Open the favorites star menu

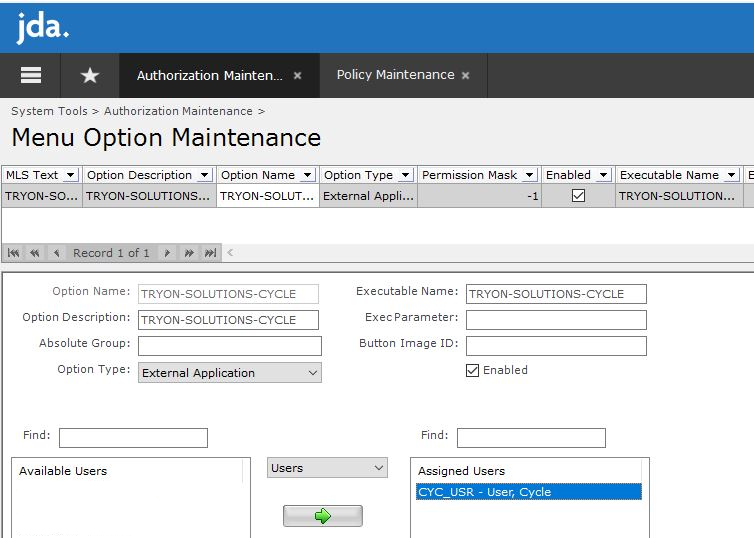click(90, 75)
